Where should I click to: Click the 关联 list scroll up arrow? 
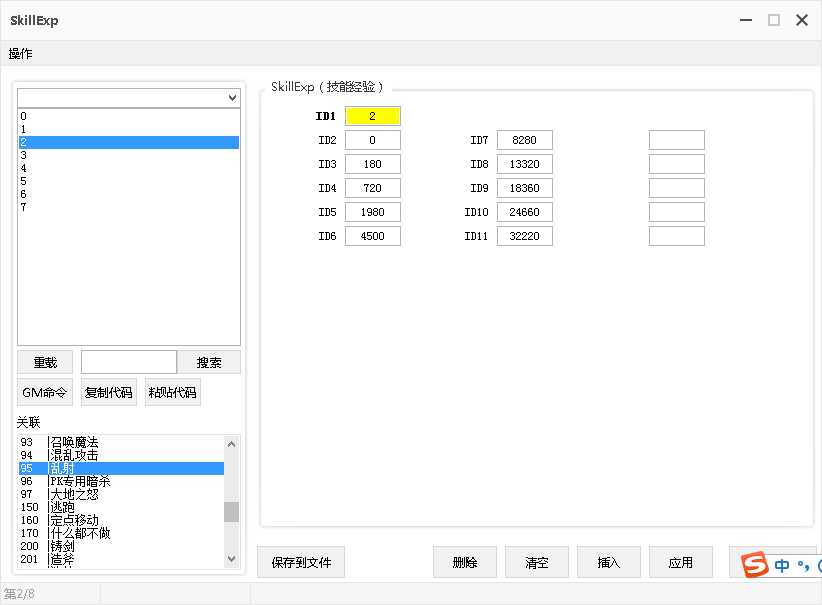(x=232, y=444)
